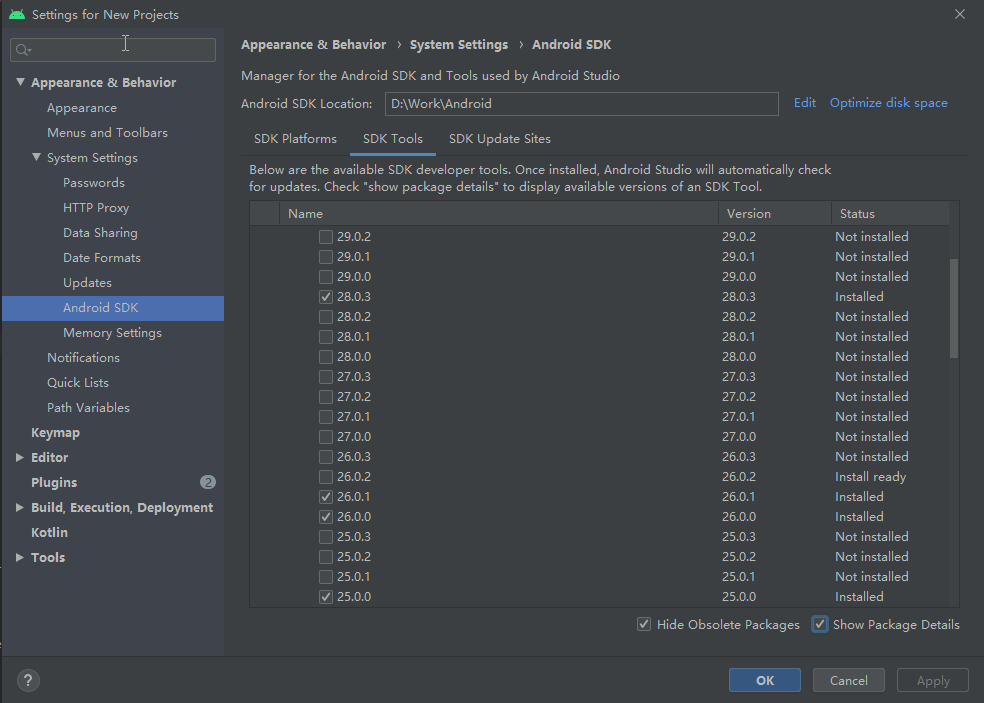Uncheck the 28.0.3 installed package
This screenshot has width=984, height=703.
tap(326, 297)
